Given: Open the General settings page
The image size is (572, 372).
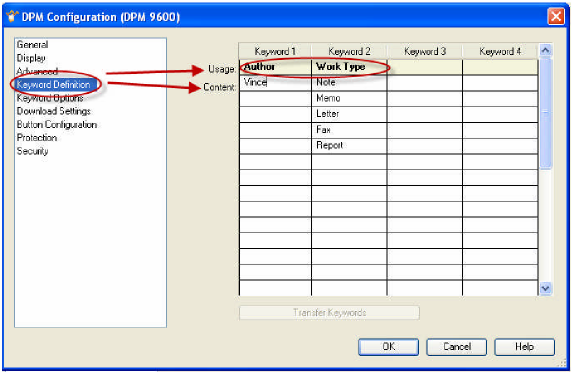Looking at the screenshot, I should pos(32,45).
